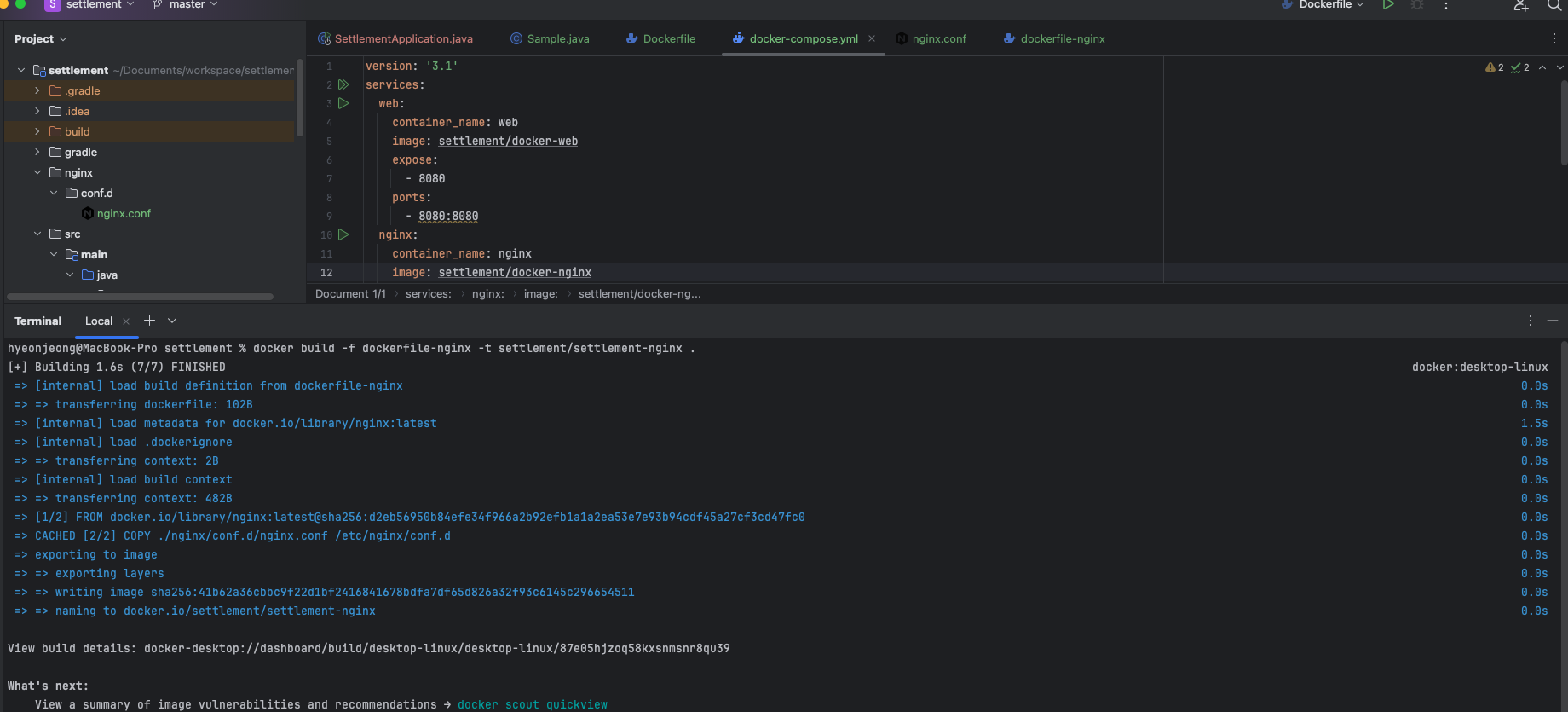
Task: Run nginx service gutter icon on line 10
Action: [x=343, y=234]
